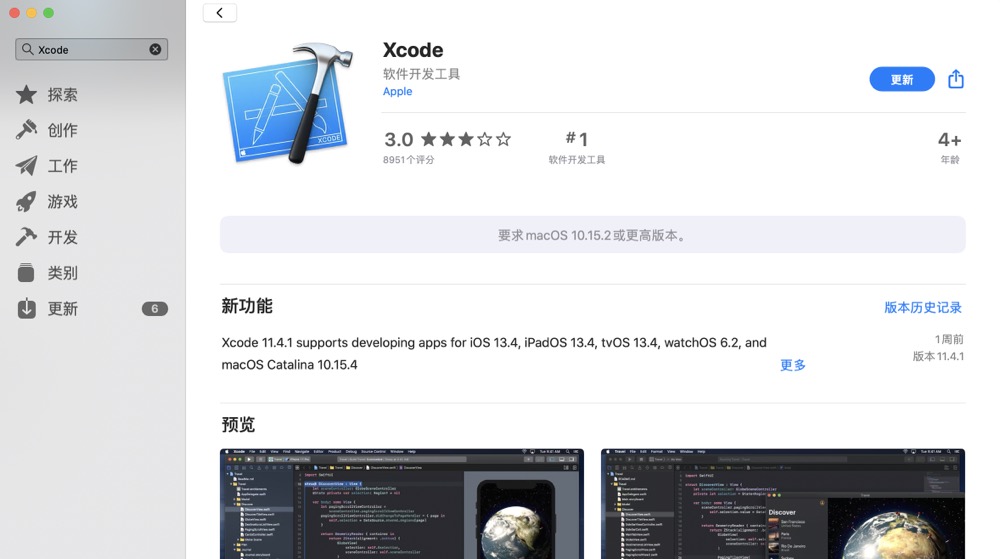Open the 类别 categories icon
This screenshot has height=559, width=1000.
pyautogui.click(x=26, y=273)
